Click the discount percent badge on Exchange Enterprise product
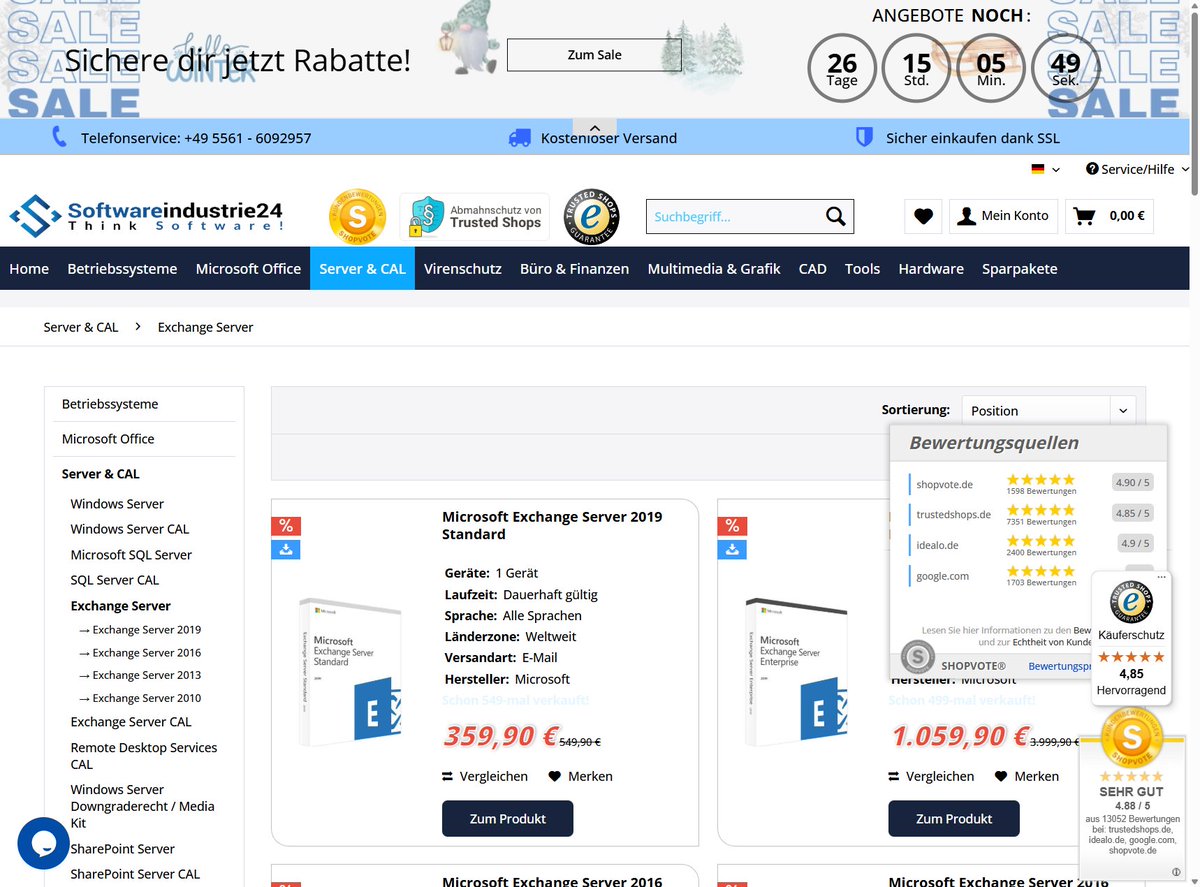 point(732,526)
